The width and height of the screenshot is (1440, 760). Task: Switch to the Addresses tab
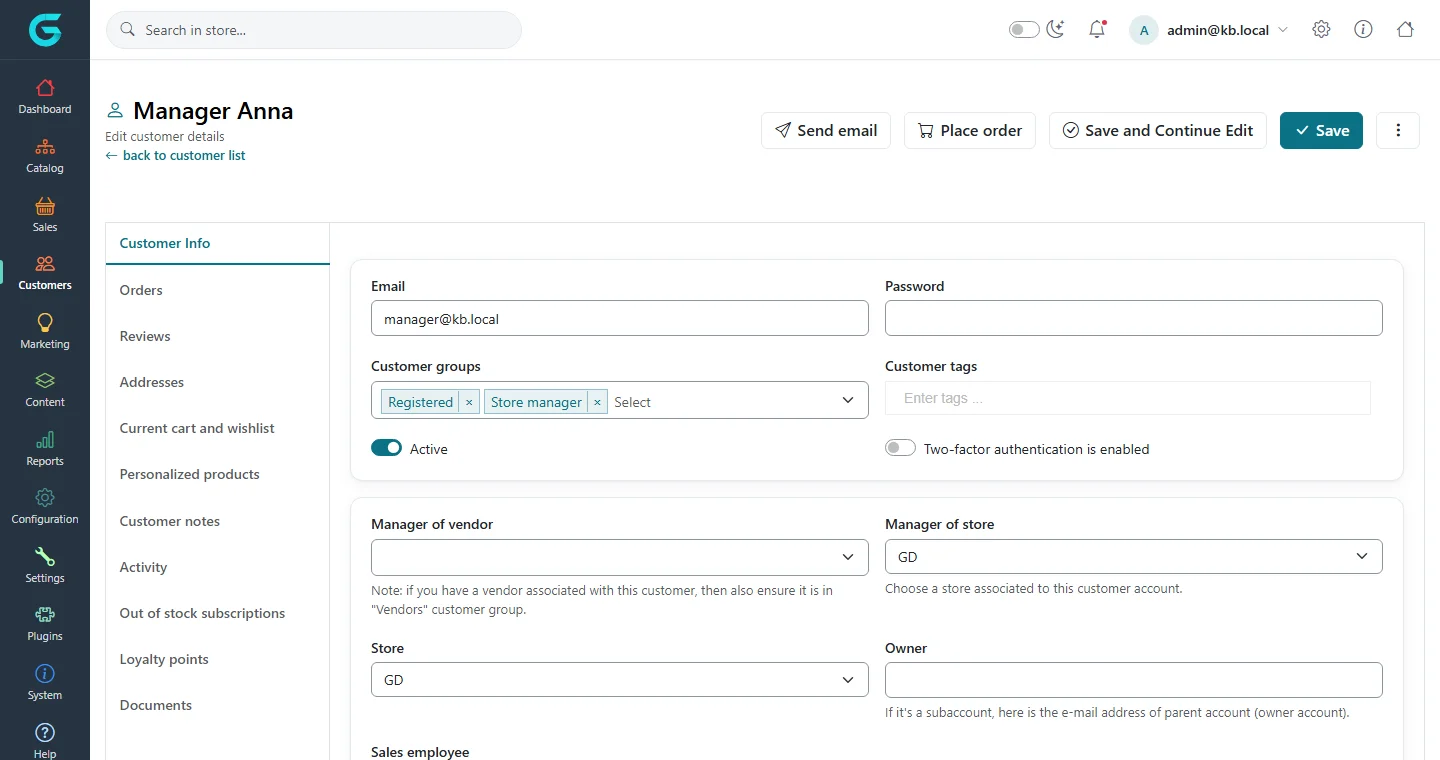[217, 382]
